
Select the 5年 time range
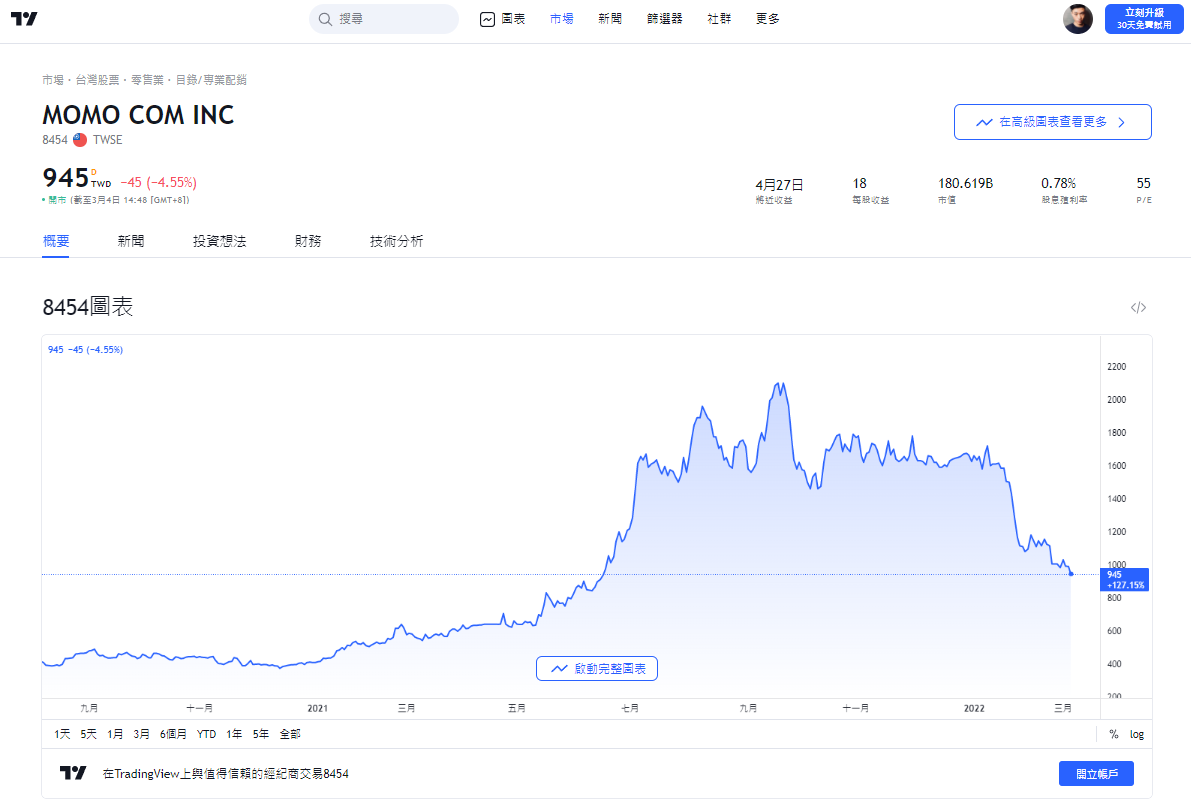click(x=261, y=734)
